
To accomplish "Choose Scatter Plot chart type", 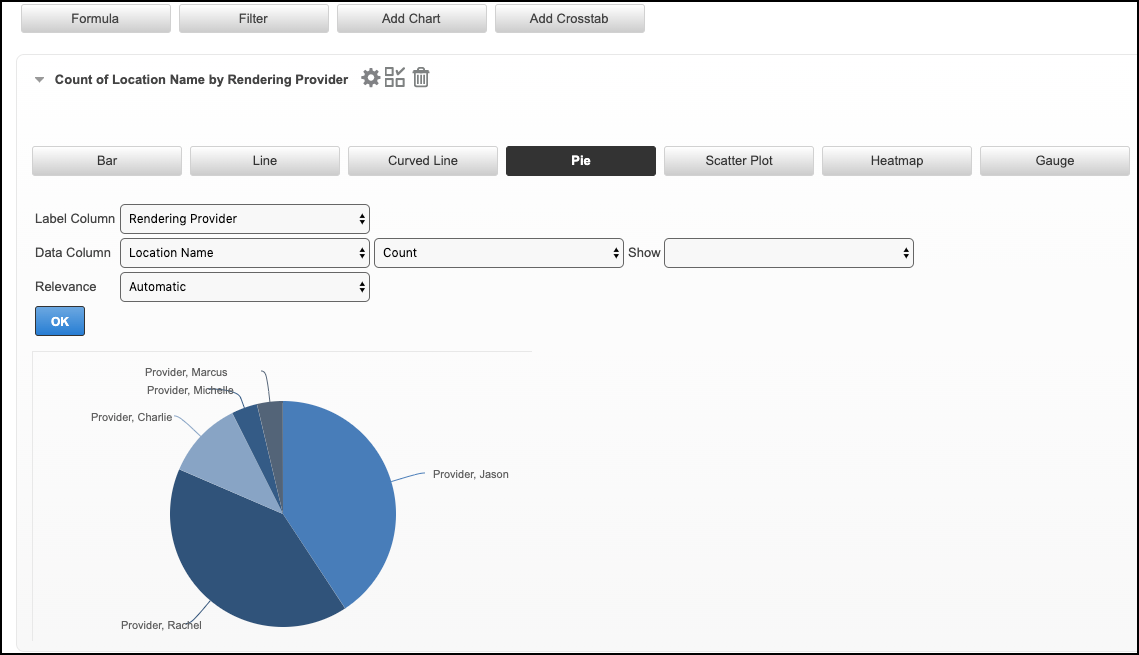I will click(x=739, y=161).
